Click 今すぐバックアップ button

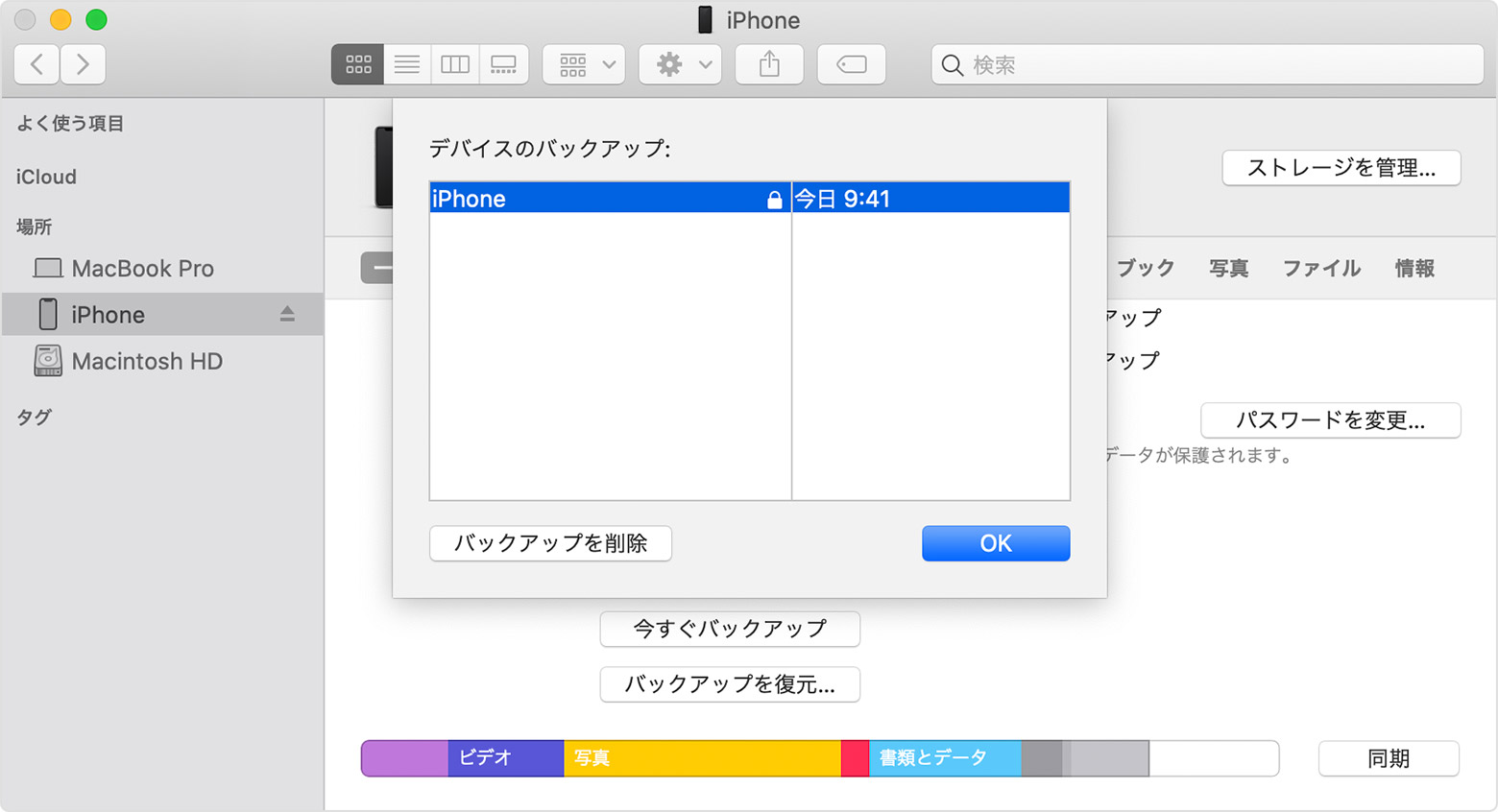pyautogui.click(x=730, y=629)
